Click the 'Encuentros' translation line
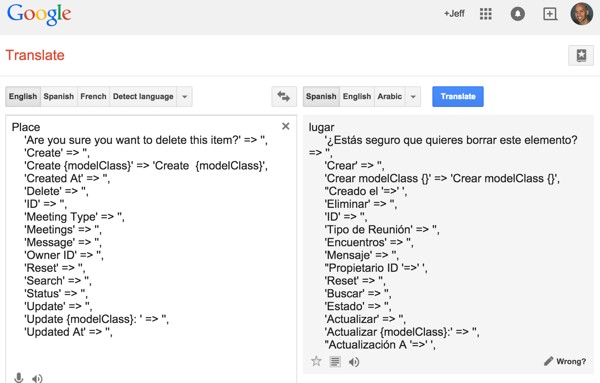Screen dimensions: 600x383 [369, 243]
